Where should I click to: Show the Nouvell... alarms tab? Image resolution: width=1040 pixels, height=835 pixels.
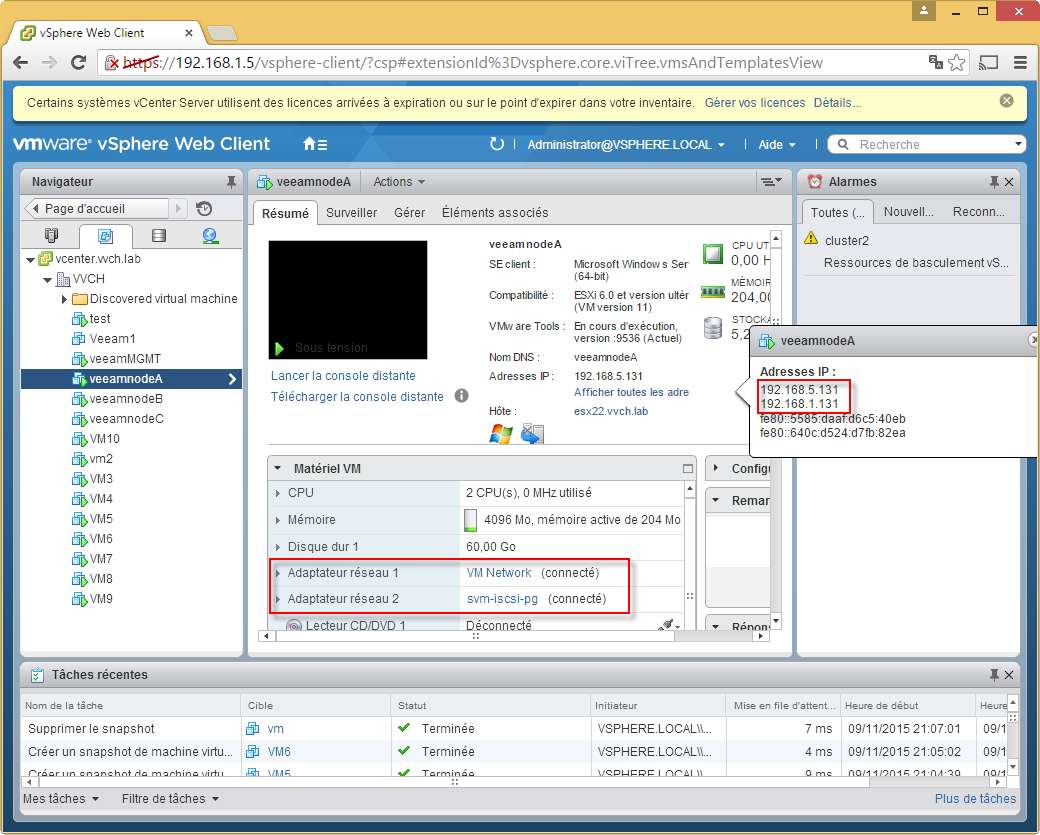point(908,212)
